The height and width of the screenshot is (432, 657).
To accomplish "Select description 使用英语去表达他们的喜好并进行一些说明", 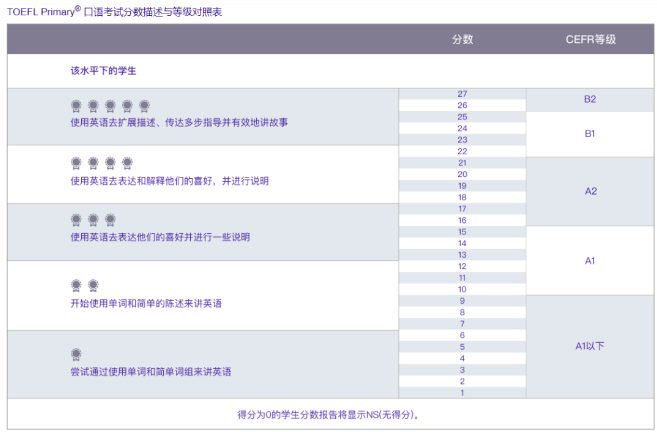I will coord(160,237).
